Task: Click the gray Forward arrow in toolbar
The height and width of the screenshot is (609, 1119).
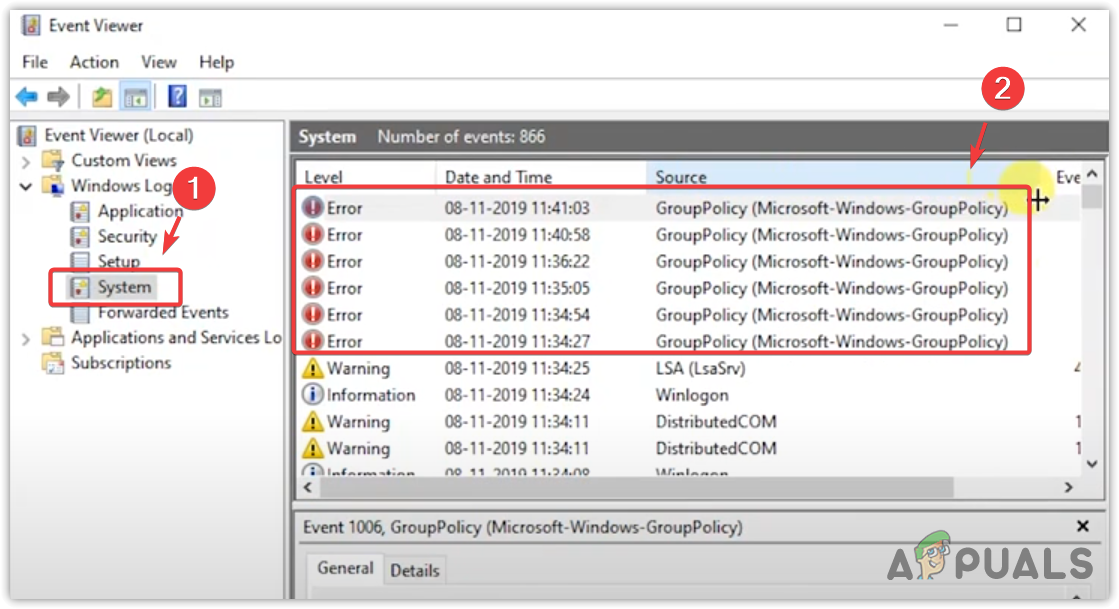Action: click(x=59, y=97)
